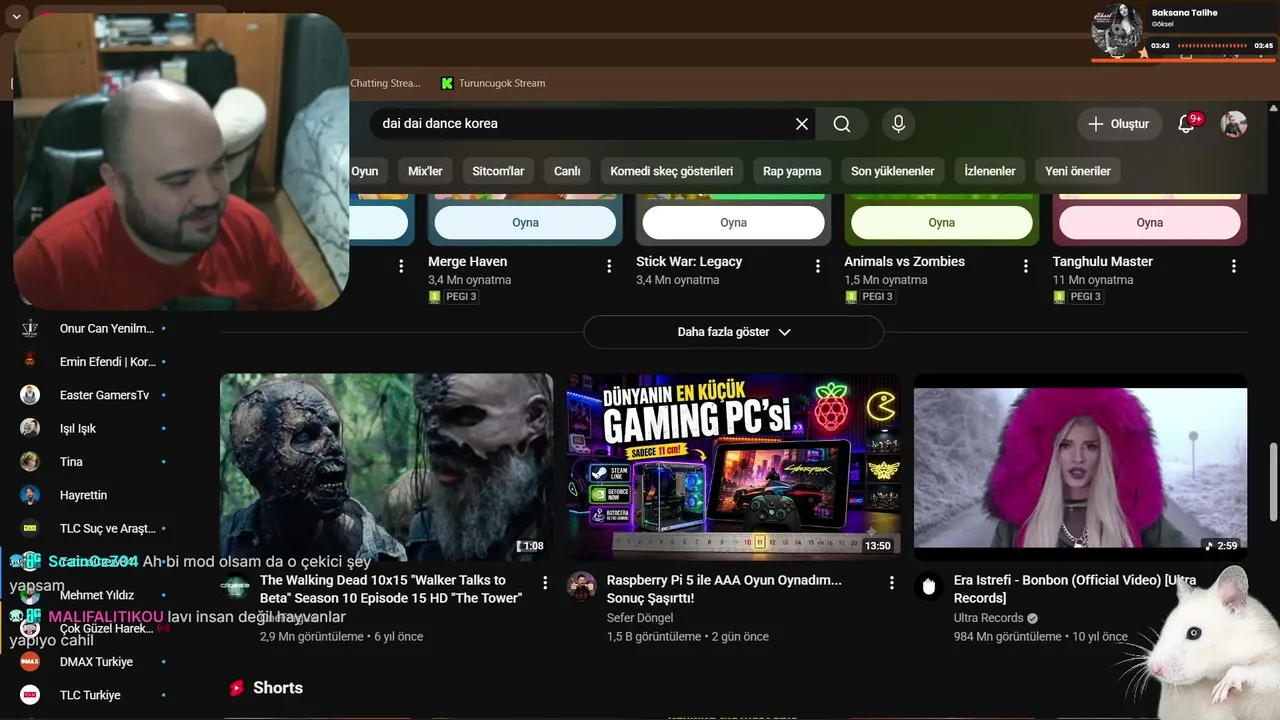Select the Oyun filter chip
1280x720 pixels.
365,171
